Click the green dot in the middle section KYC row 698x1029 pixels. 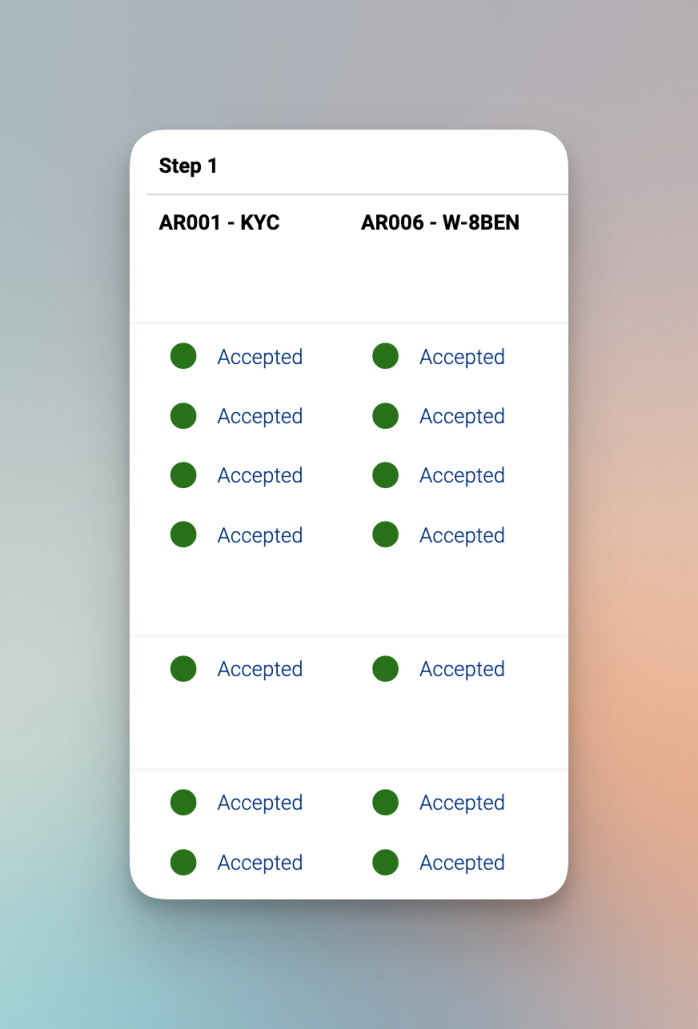[183, 668]
